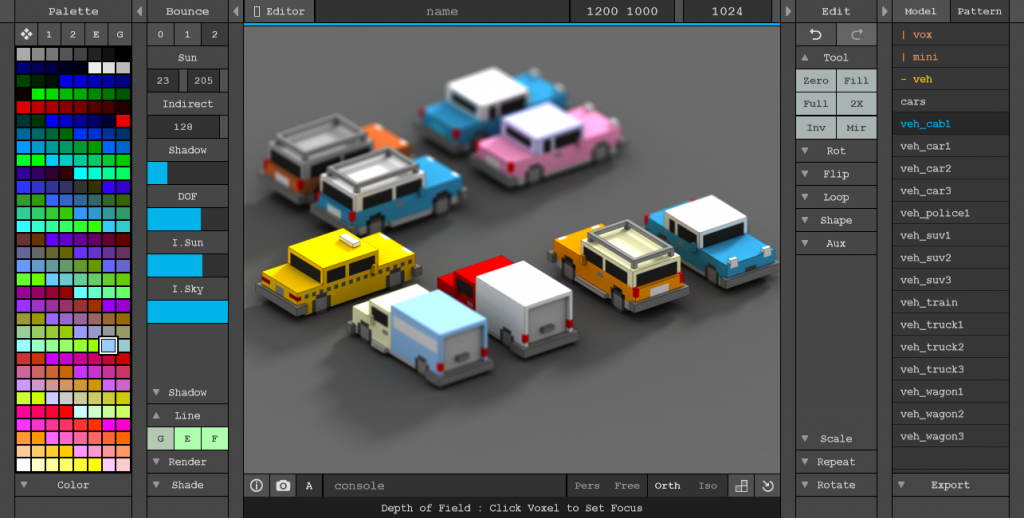Select veh_police1 in the model list
1024x518 pixels.
[935, 213]
